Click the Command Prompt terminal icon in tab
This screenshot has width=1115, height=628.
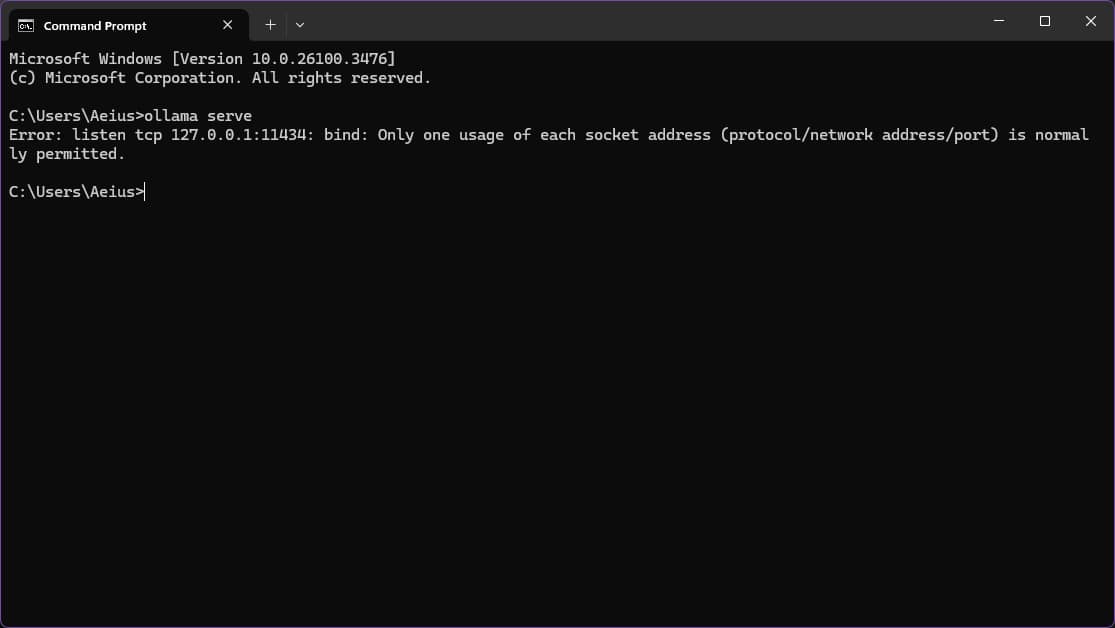[x=26, y=26]
